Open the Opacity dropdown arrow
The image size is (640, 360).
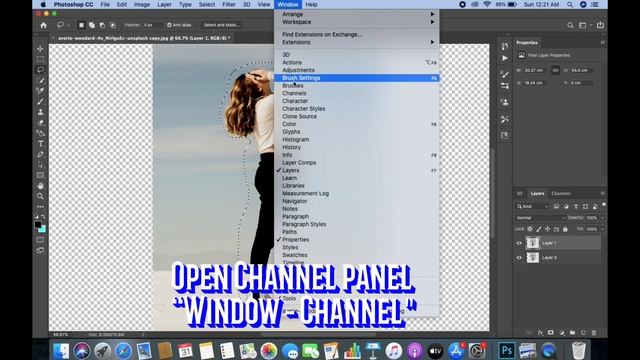(x=602, y=218)
